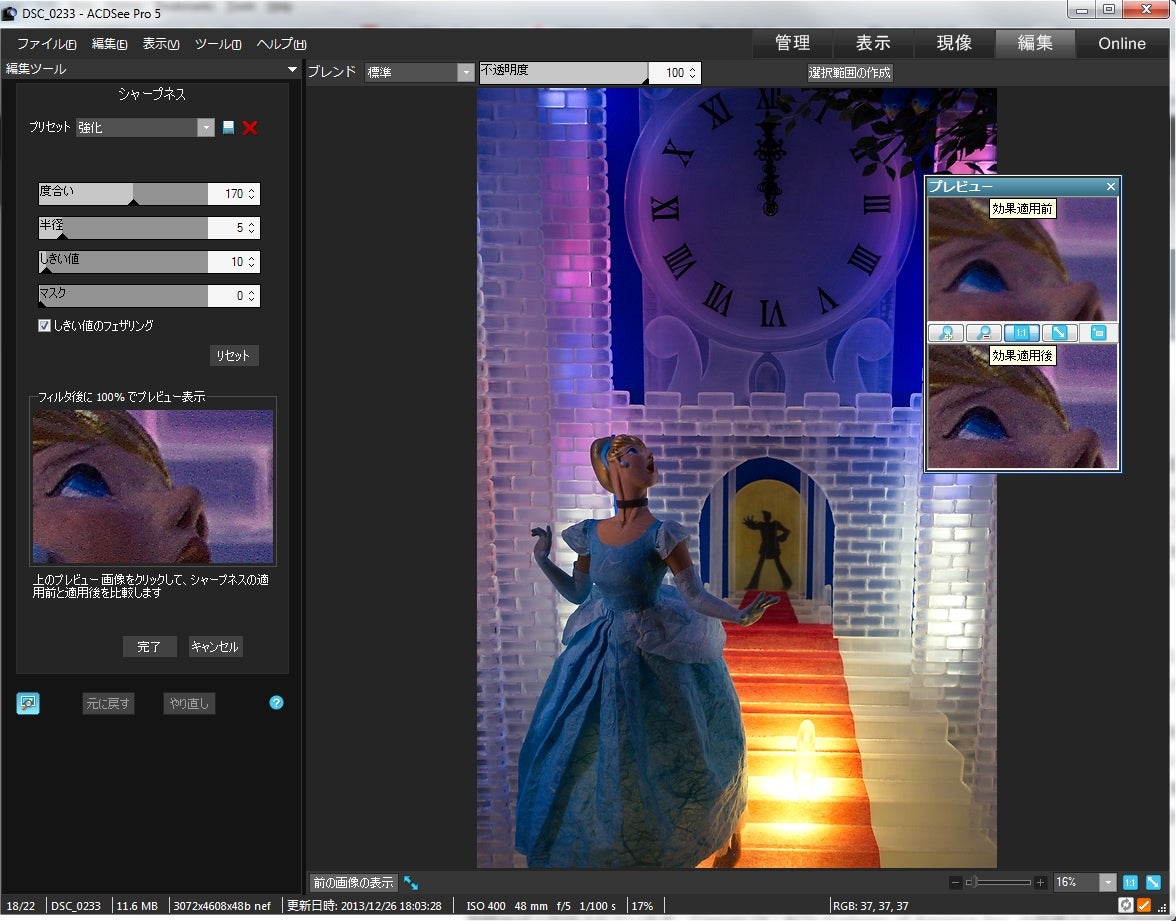Click the ACDSee app icon in title bar
Image resolution: width=1176 pixels, height=921 pixels.
pyautogui.click(x=9, y=13)
